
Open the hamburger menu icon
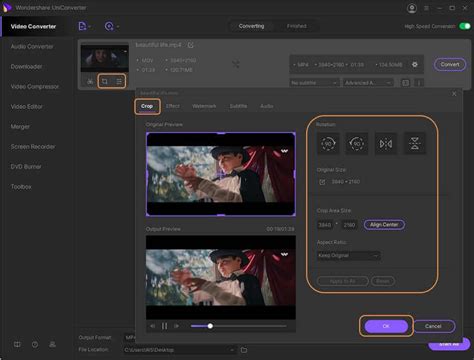(426, 8)
